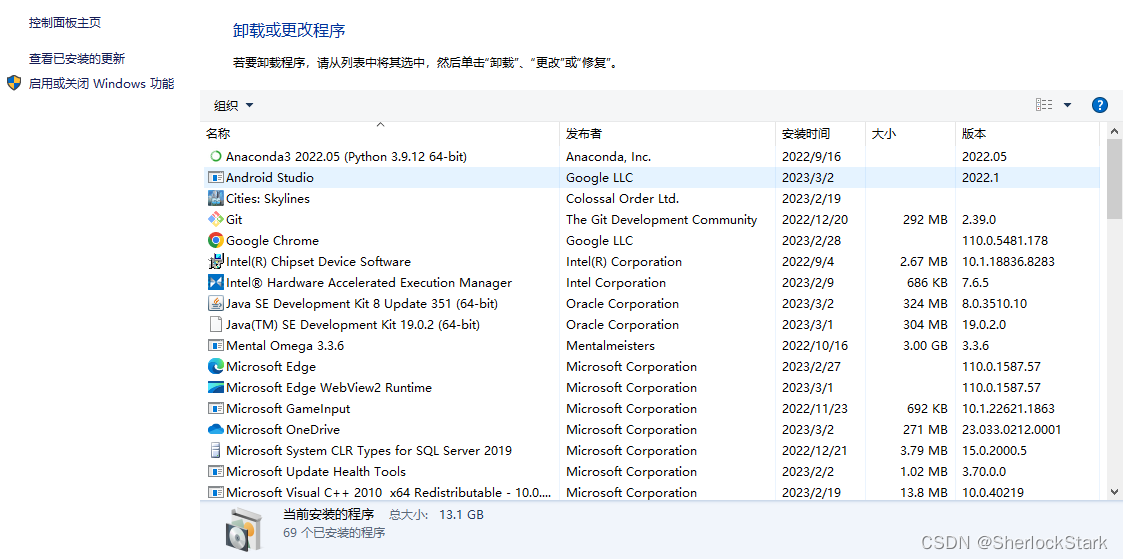Click the scrollbar down arrow

1114,492
